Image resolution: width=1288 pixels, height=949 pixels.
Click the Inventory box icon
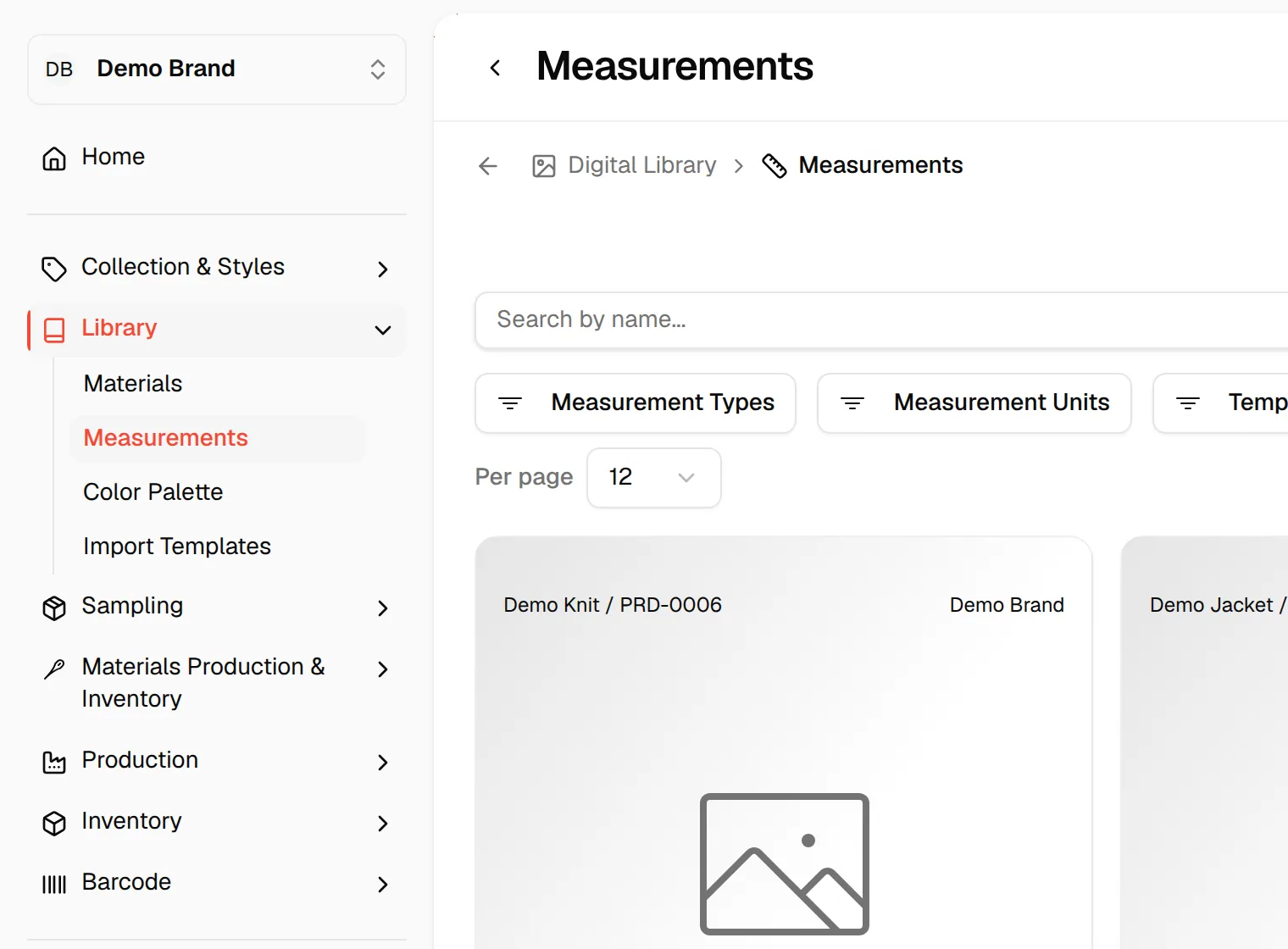point(54,823)
